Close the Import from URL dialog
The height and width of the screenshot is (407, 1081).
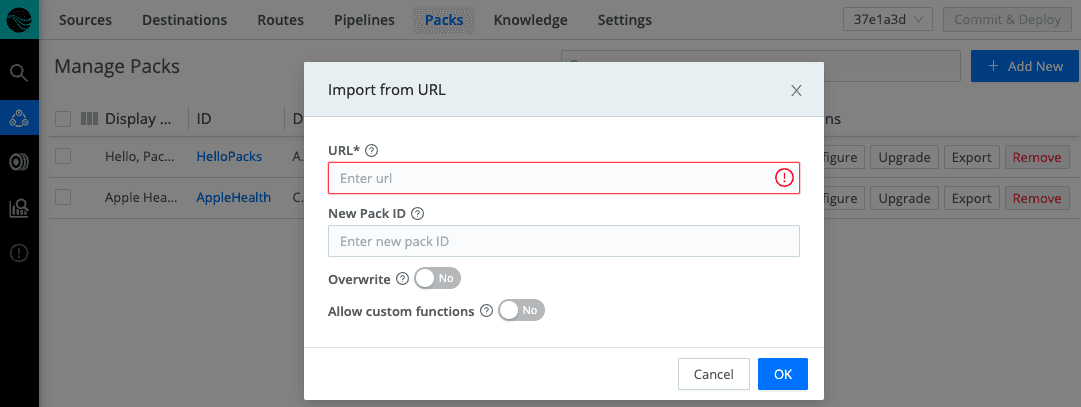(x=796, y=90)
